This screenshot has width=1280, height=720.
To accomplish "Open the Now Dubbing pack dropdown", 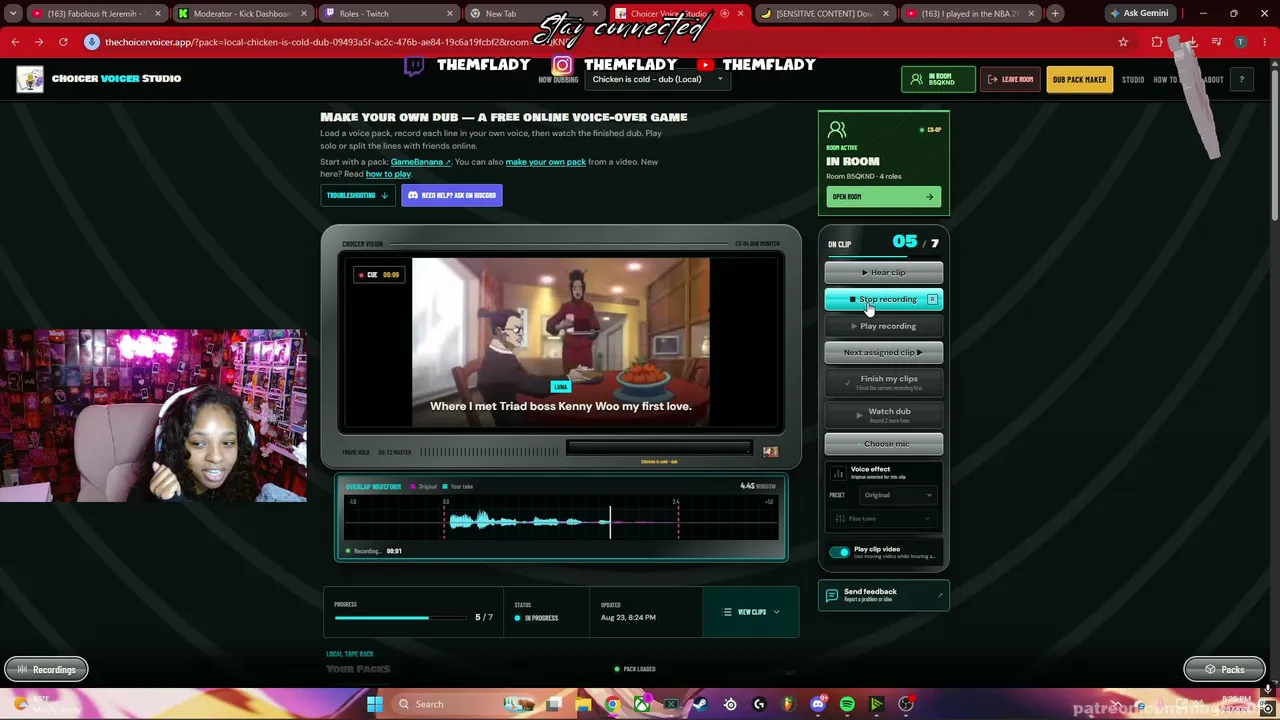I will pyautogui.click(x=658, y=79).
